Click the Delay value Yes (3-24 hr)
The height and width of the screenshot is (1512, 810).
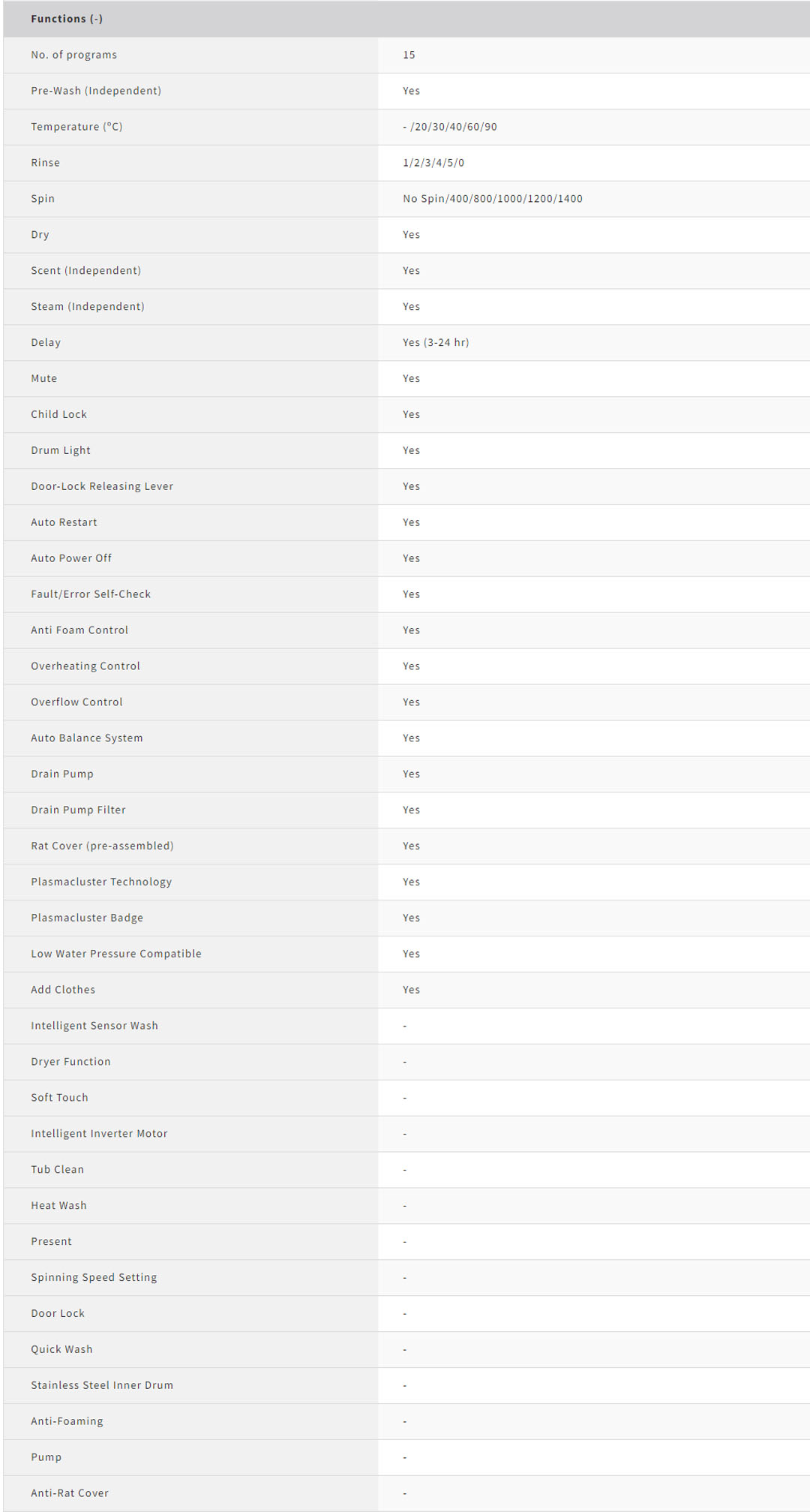(435, 342)
